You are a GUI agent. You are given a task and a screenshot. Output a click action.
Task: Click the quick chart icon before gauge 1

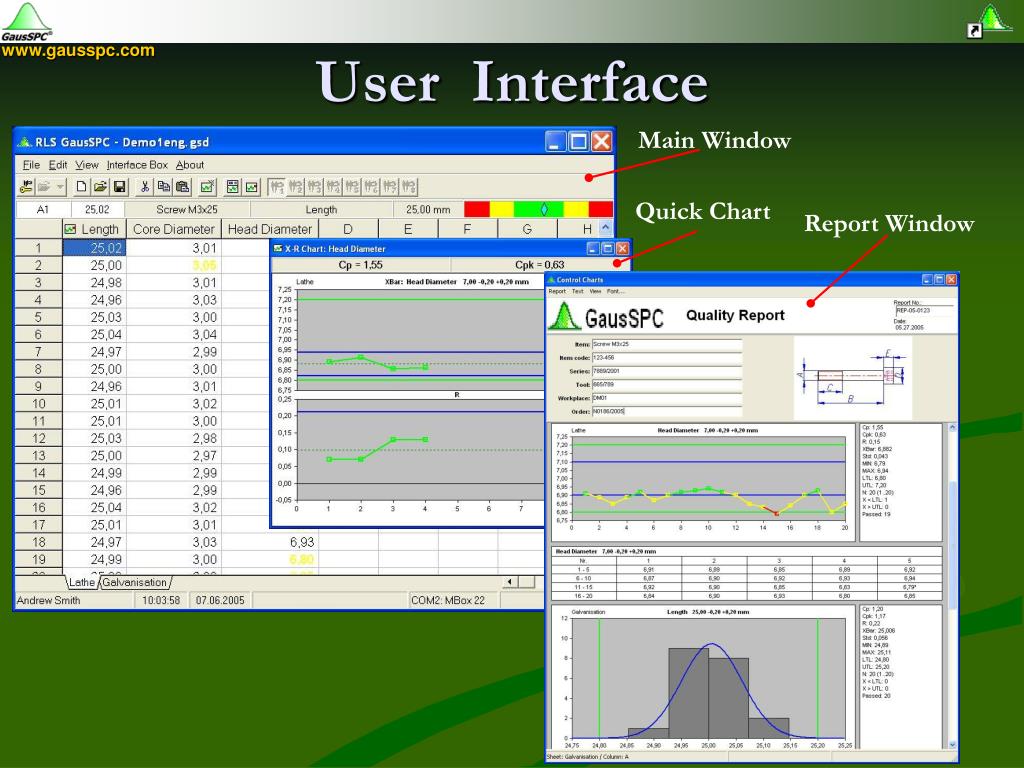(251, 187)
